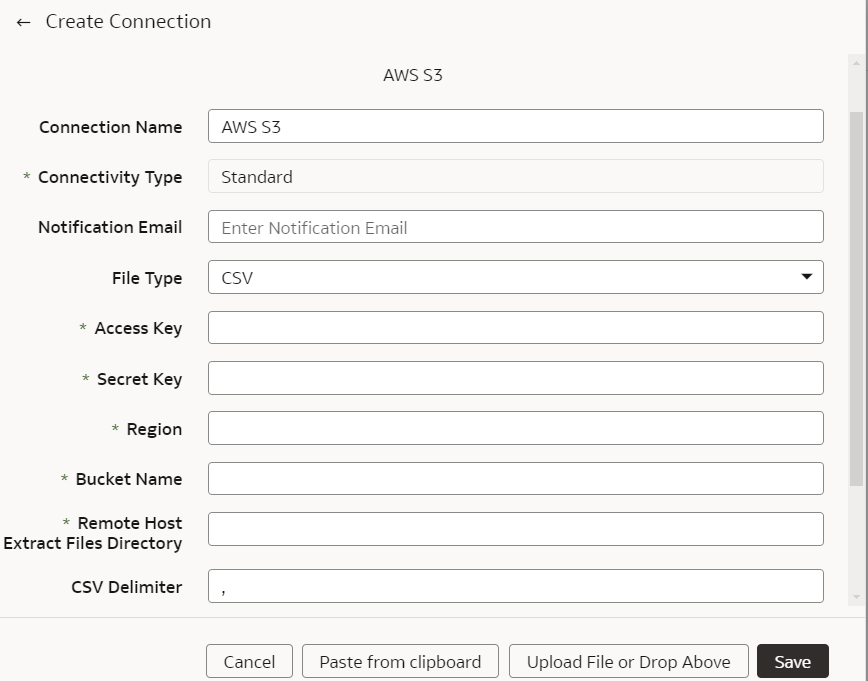Choose Paste from clipboard

[400, 661]
